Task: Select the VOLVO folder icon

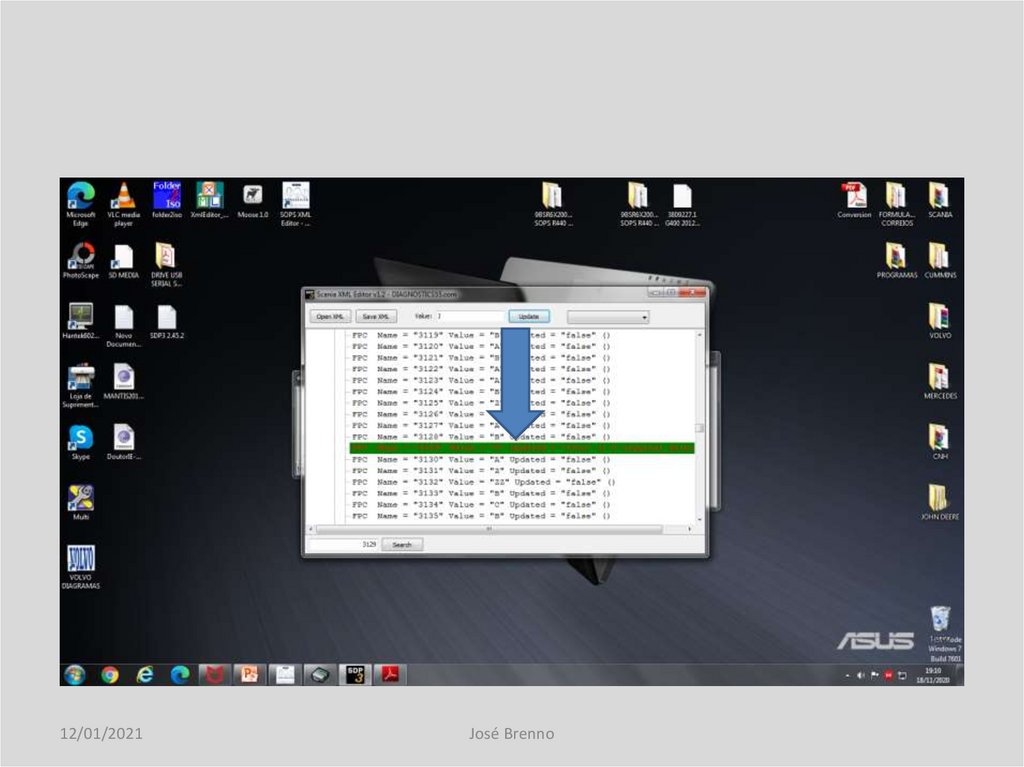Action: (x=939, y=317)
